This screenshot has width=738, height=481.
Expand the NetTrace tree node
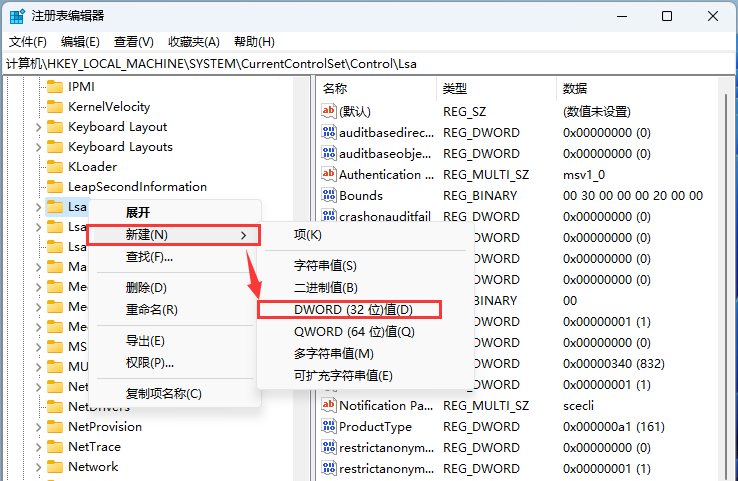(38, 447)
